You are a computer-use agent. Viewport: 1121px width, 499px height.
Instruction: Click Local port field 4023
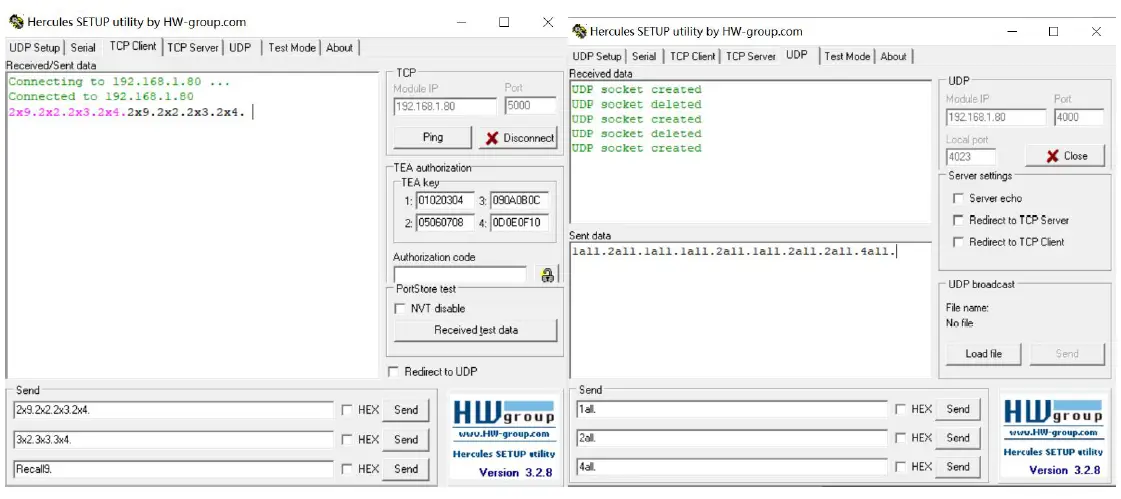[970, 157]
